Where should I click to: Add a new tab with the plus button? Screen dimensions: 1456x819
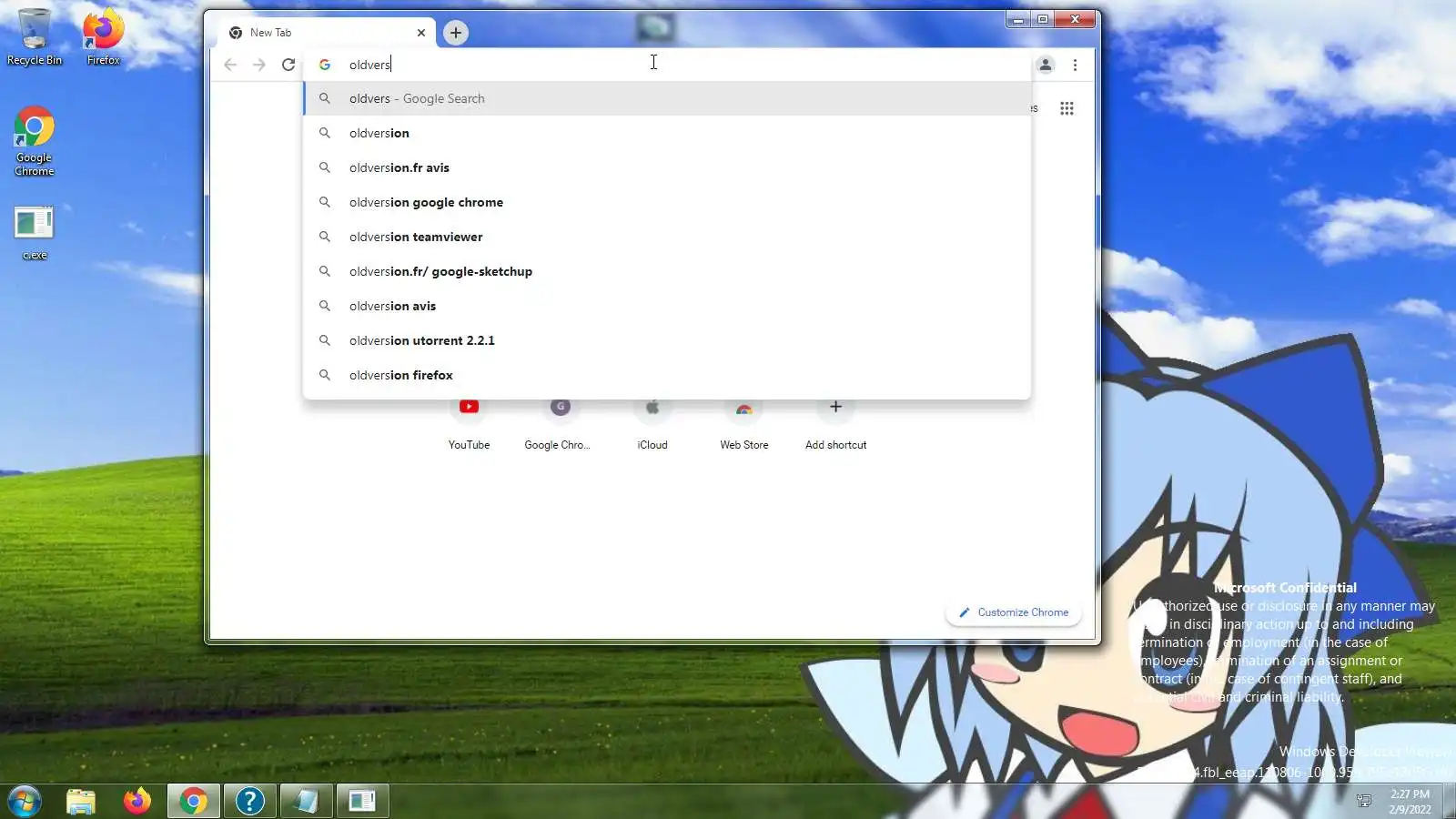tap(456, 33)
